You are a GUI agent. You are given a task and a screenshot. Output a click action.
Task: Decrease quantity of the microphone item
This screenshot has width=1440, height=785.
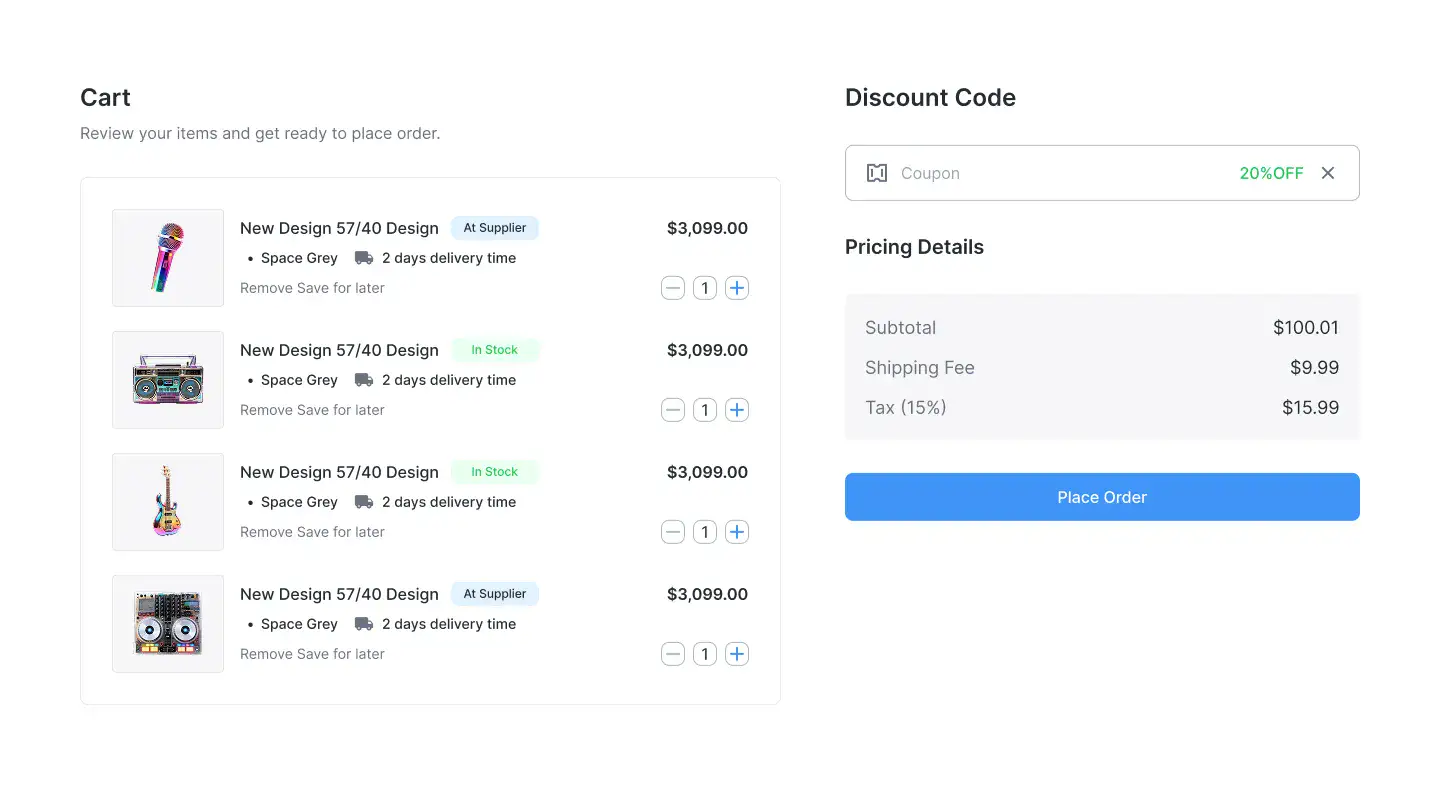coord(673,288)
